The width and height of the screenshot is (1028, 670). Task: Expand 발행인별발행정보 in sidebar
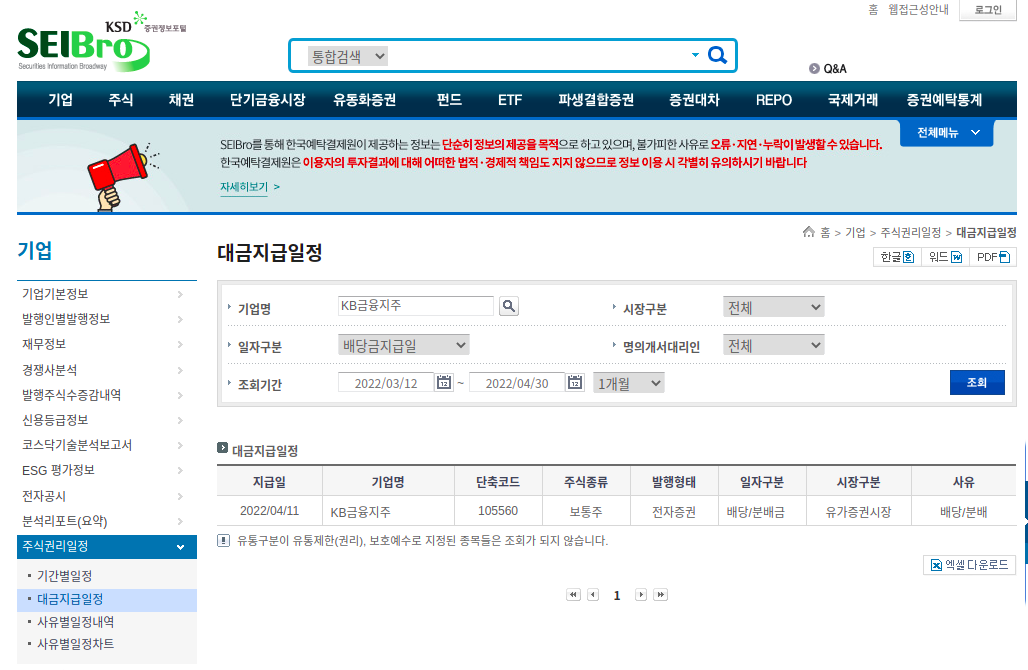point(107,319)
